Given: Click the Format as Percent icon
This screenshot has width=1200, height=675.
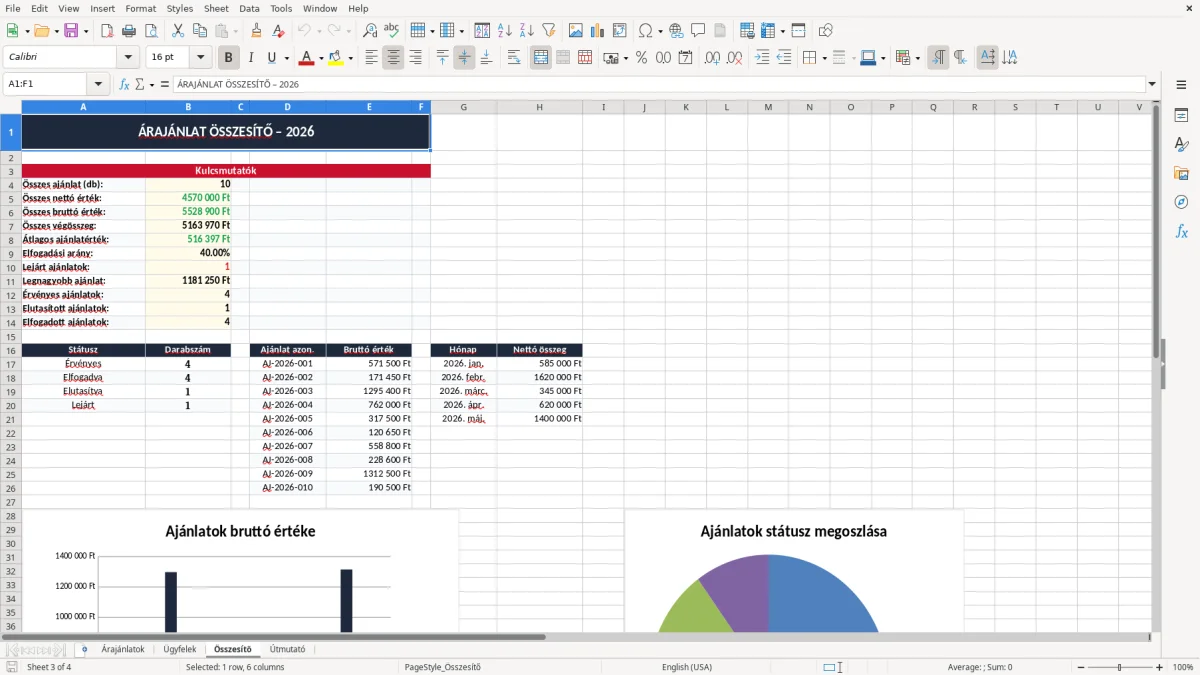Looking at the screenshot, I should click(x=642, y=58).
